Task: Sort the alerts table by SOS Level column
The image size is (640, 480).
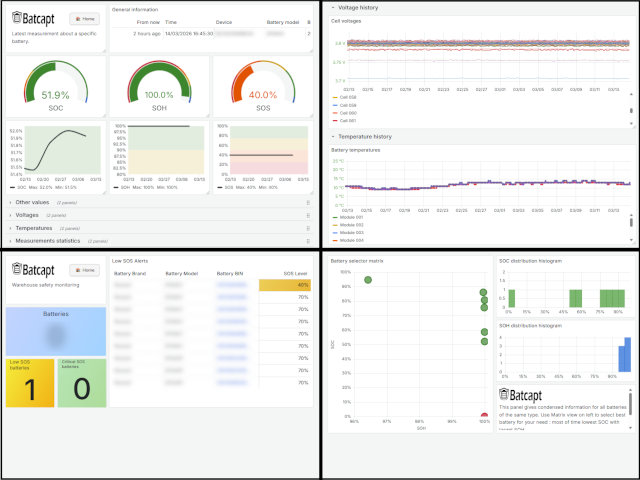Action: coord(295,273)
